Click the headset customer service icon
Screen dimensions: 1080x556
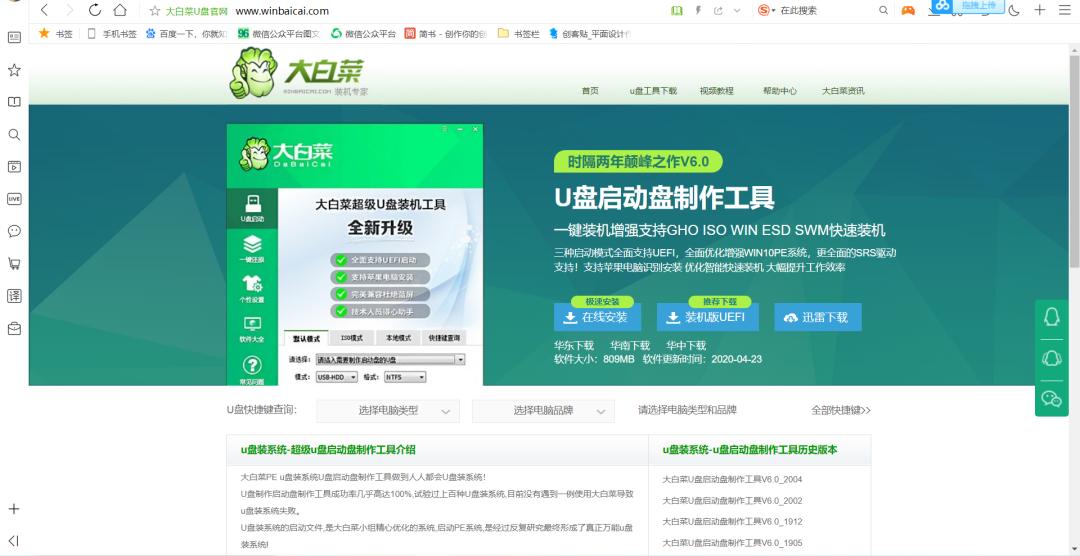tap(1052, 358)
